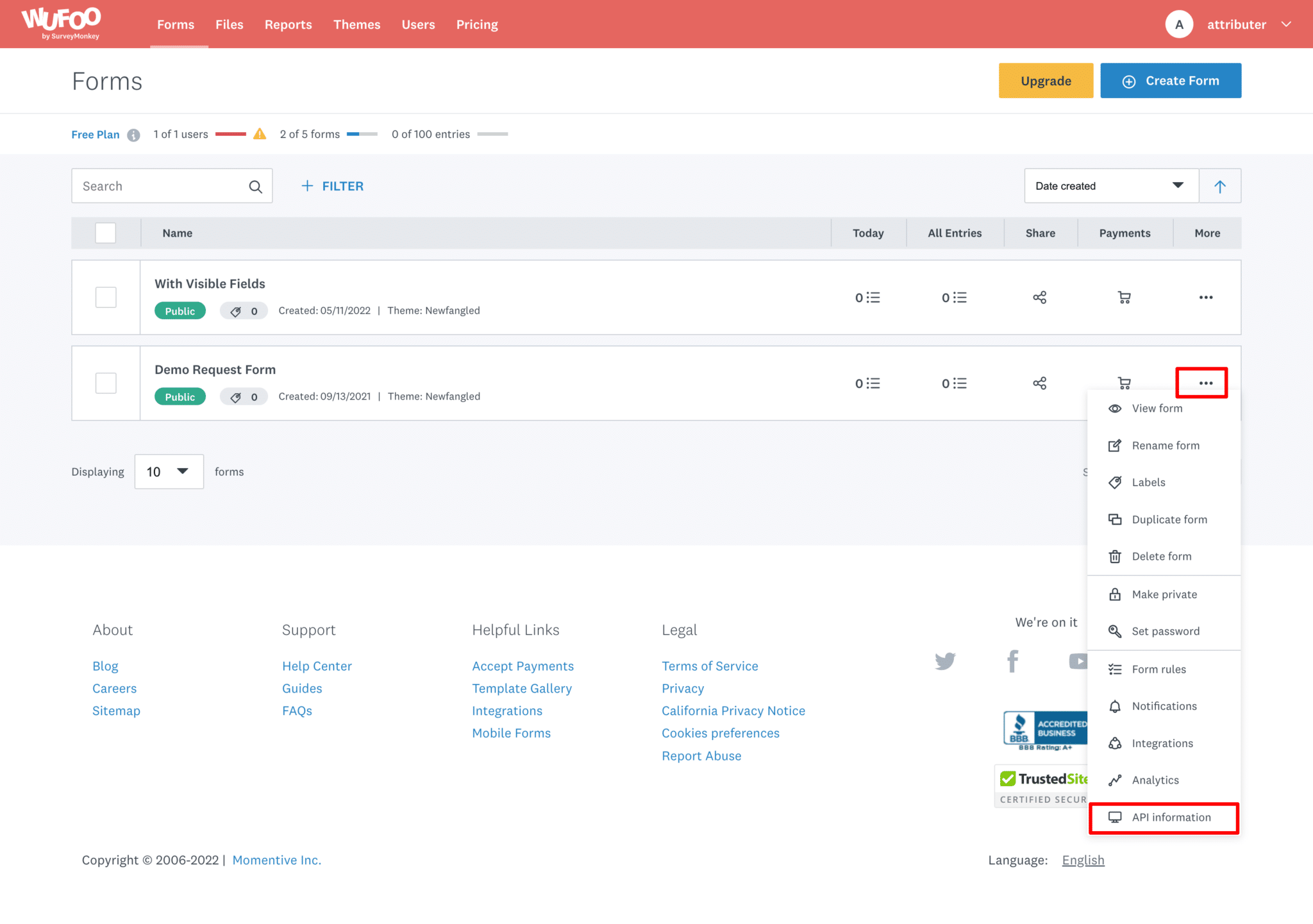The width and height of the screenshot is (1313, 924).
Task: Click the Create Form button
Action: 1170,80
